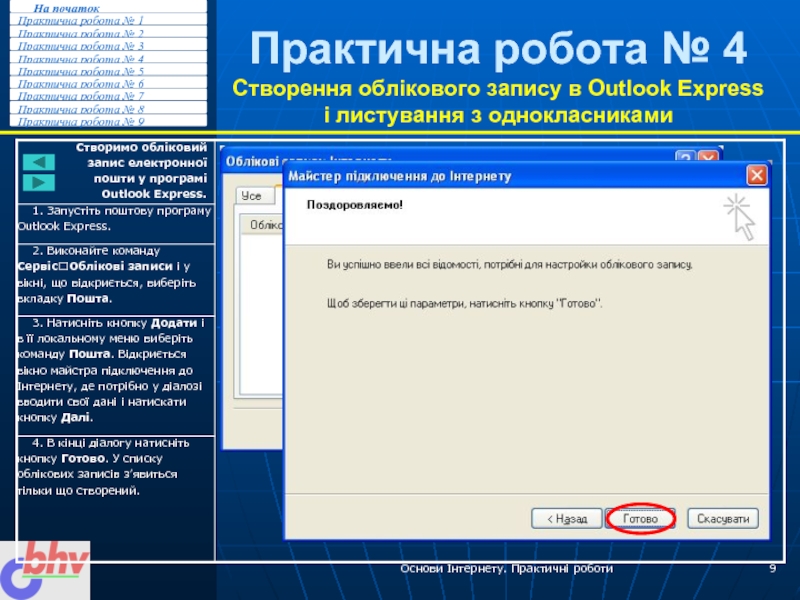Screen dimensions: 800x600
Task: Click the previous slide arrow icon
Action: [39, 162]
